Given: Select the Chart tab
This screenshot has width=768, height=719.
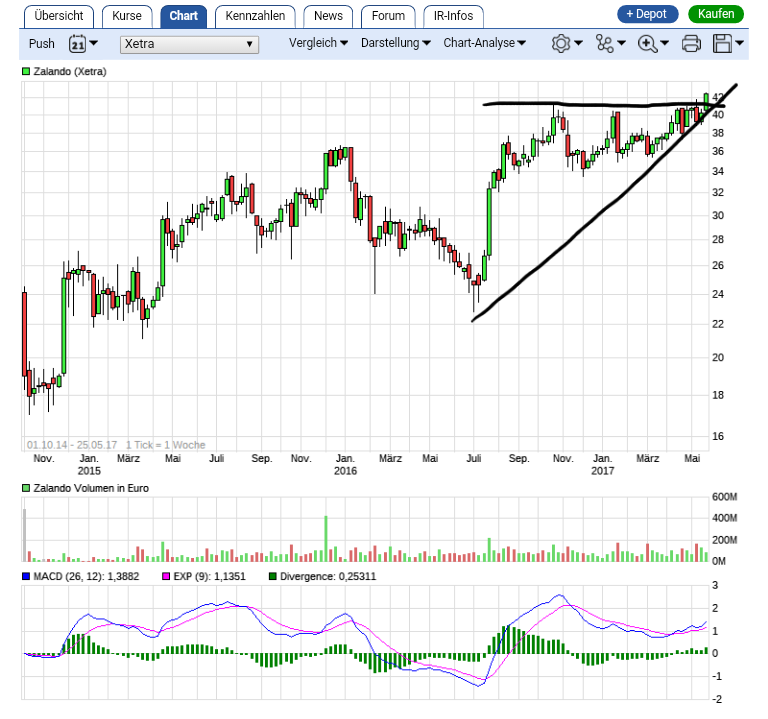Looking at the screenshot, I should click(184, 16).
